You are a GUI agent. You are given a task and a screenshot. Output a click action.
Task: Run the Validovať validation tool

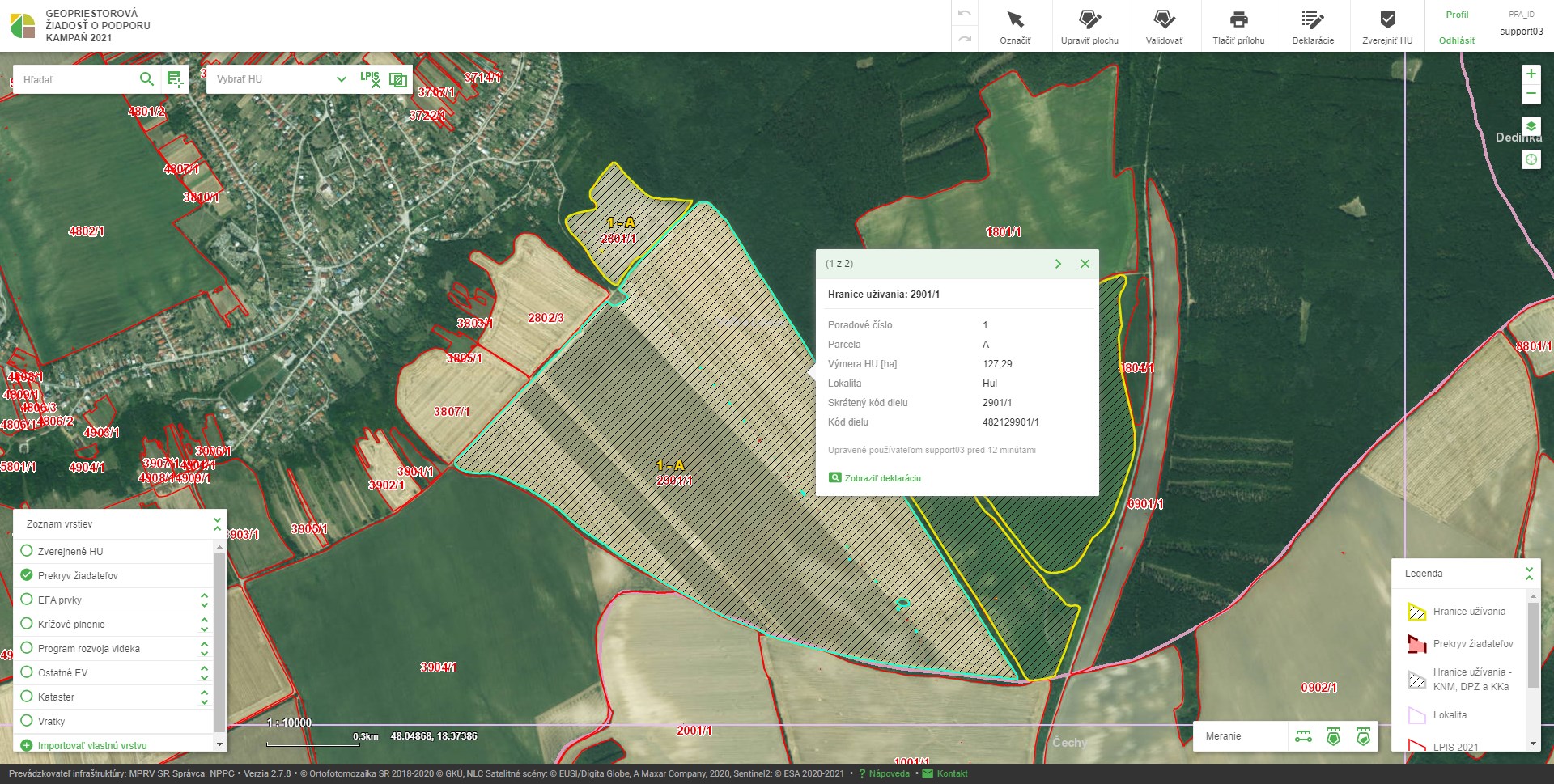[1164, 26]
